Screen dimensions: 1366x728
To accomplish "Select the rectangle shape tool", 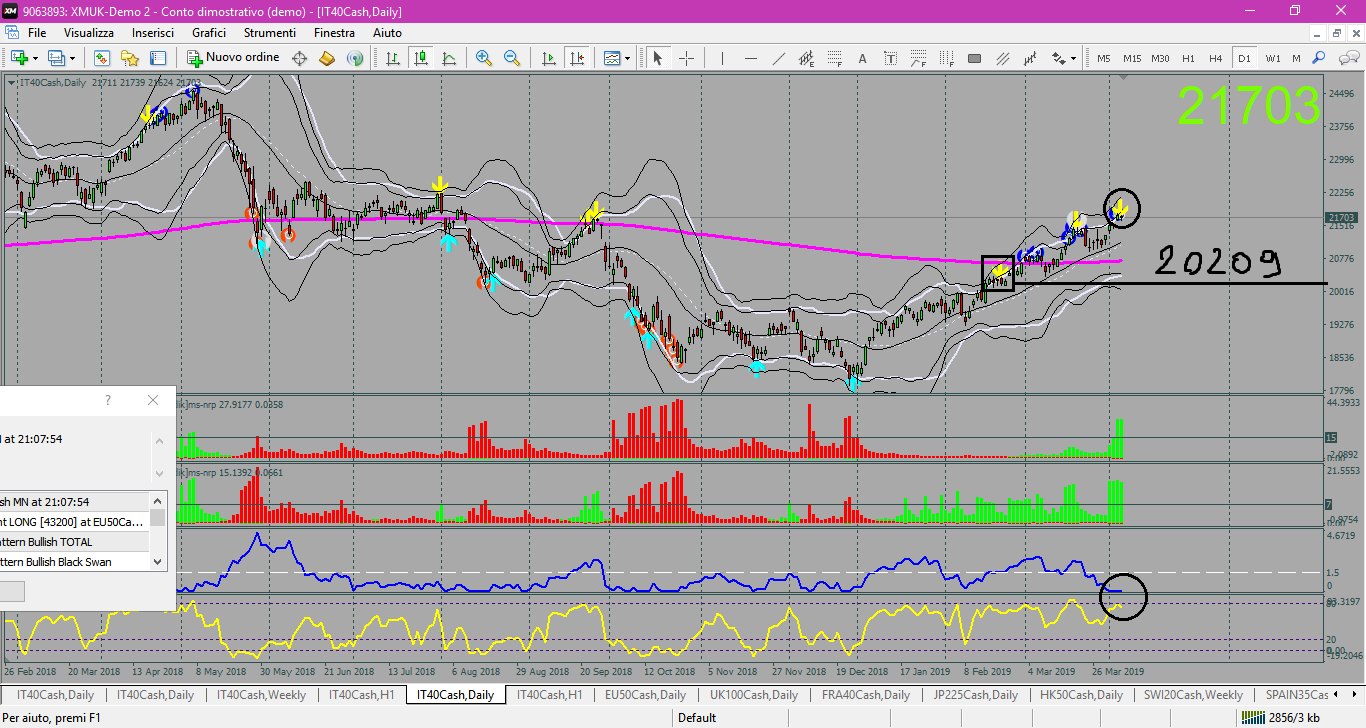I will (974, 58).
